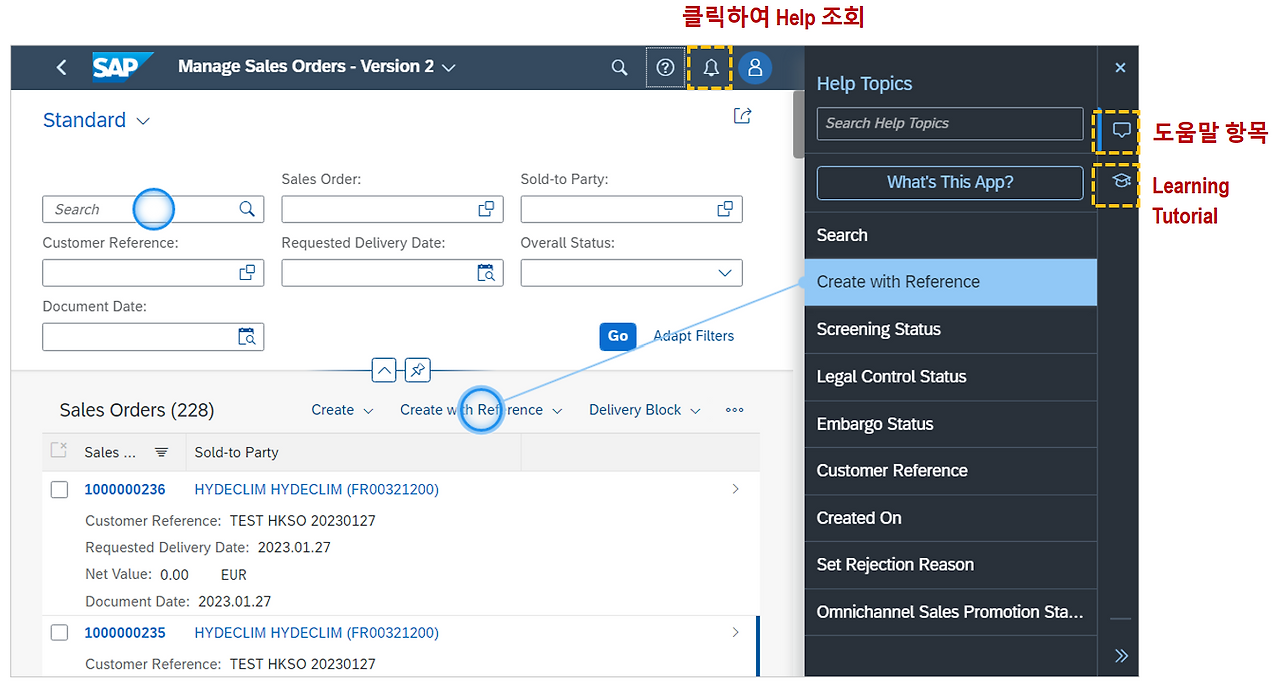Open the Standard variant dropdown

(96, 120)
